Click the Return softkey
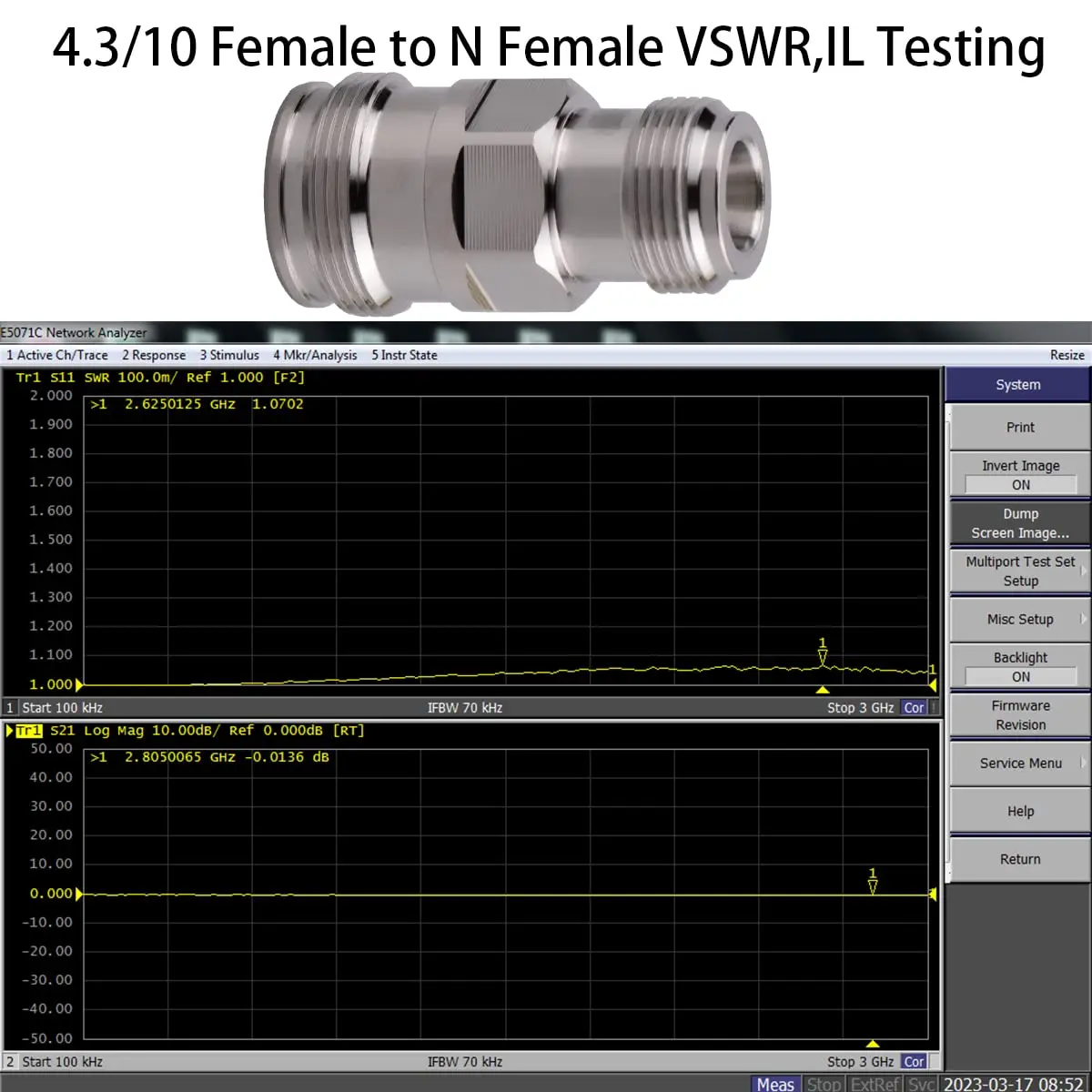The image size is (1092, 1092). click(1020, 859)
